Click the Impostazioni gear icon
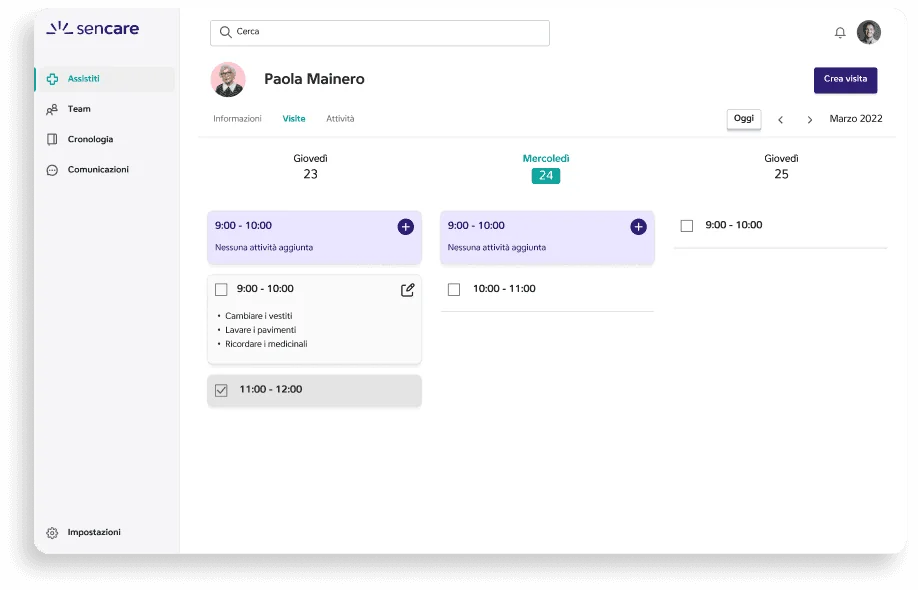The height and width of the screenshot is (590, 918). click(x=52, y=533)
